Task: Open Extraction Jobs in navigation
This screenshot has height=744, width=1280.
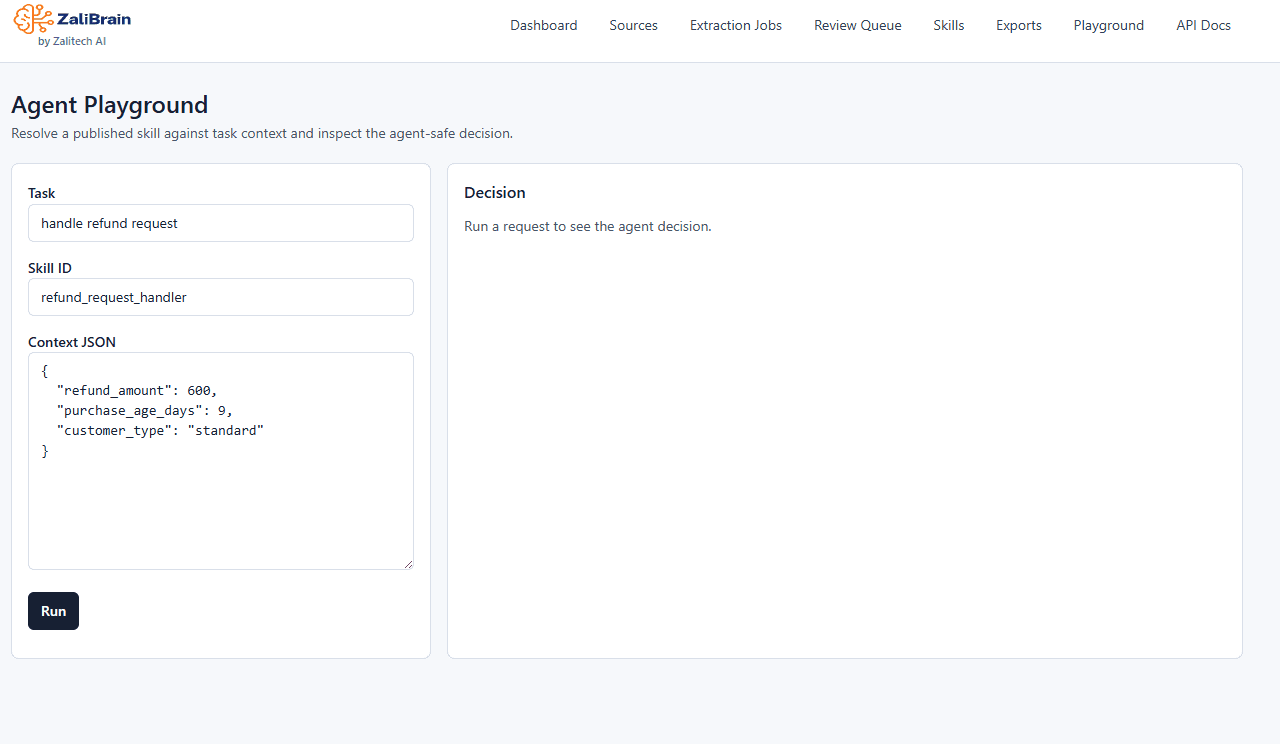Action: (736, 26)
